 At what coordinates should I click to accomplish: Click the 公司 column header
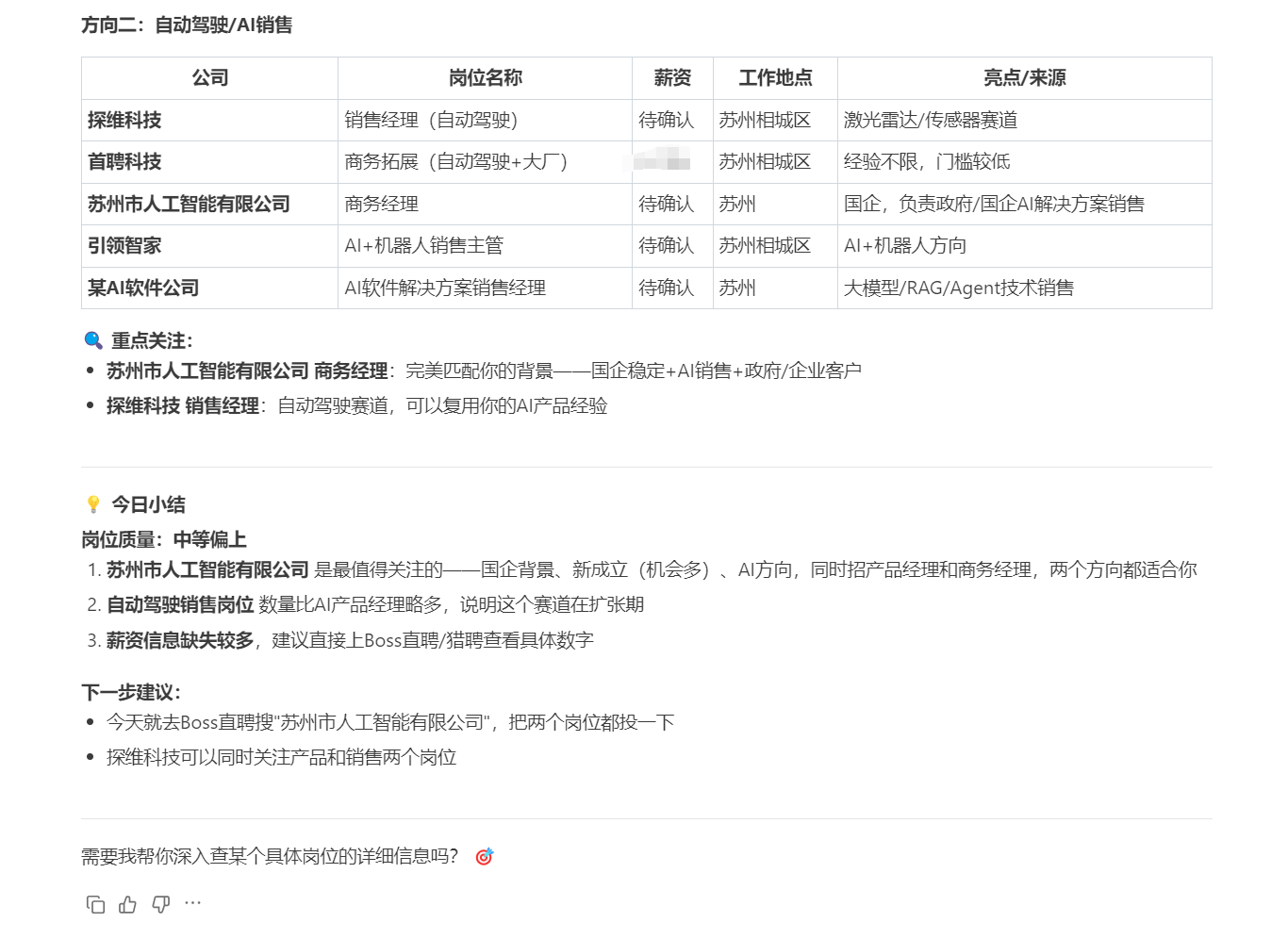(x=209, y=78)
